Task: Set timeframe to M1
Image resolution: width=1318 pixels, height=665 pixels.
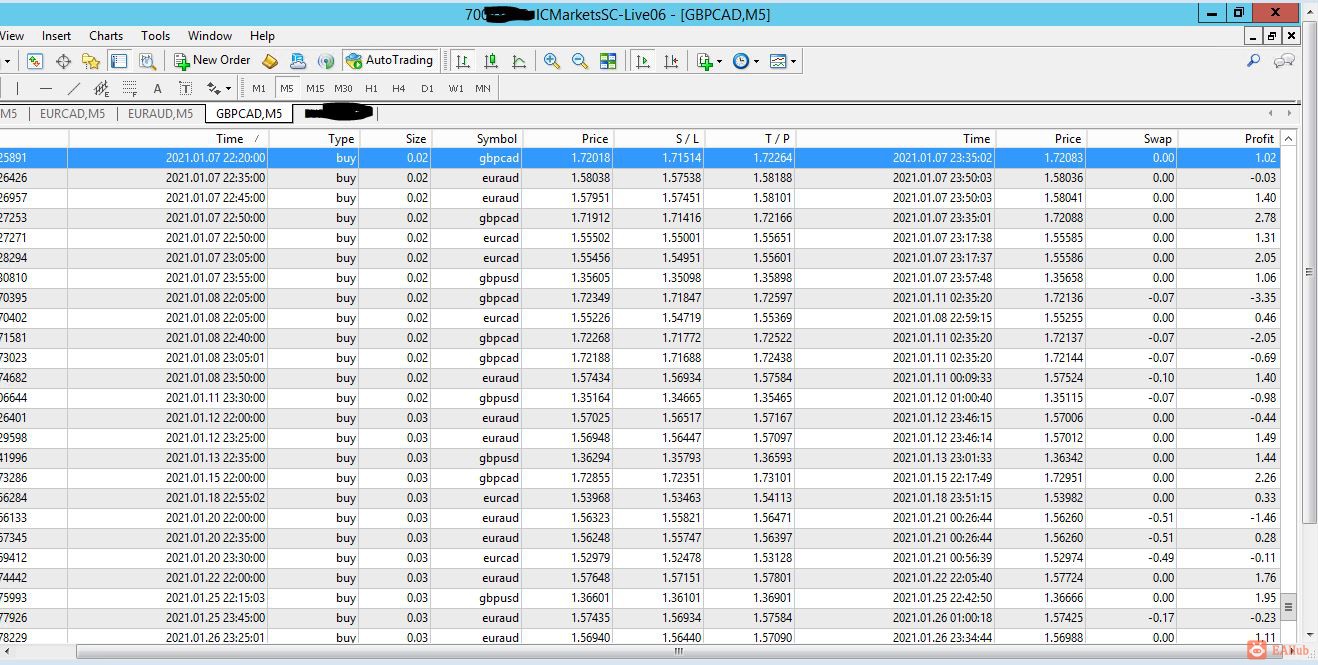Action: coord(259,88)
